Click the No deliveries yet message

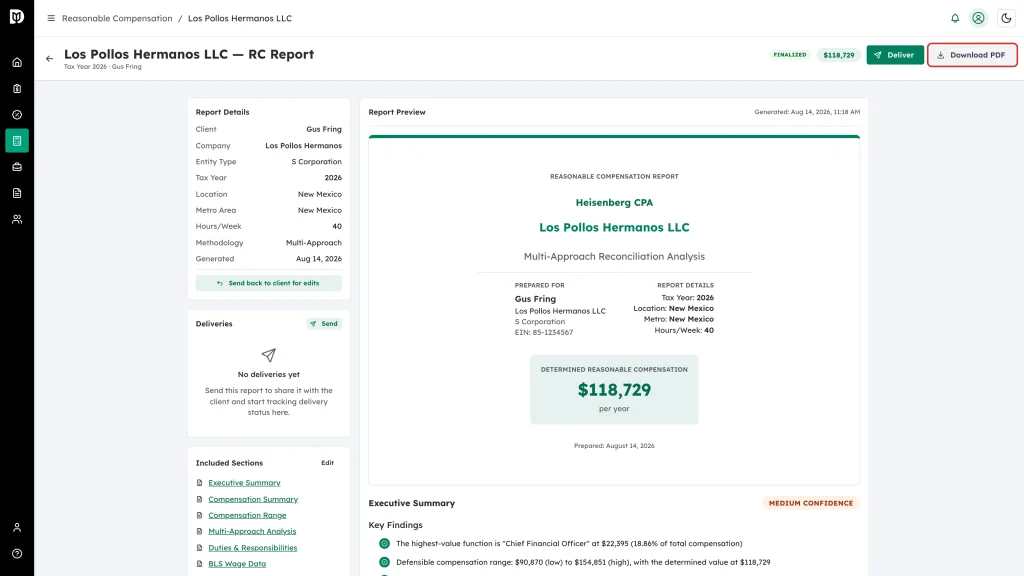tap(268, 375)
